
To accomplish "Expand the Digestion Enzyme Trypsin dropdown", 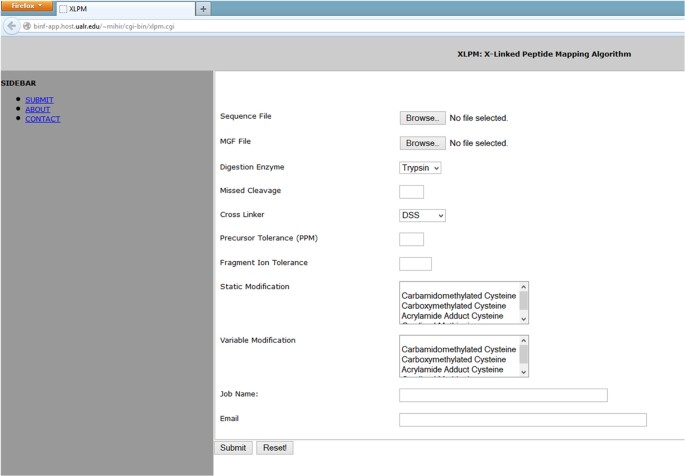I will pos(420,167).
